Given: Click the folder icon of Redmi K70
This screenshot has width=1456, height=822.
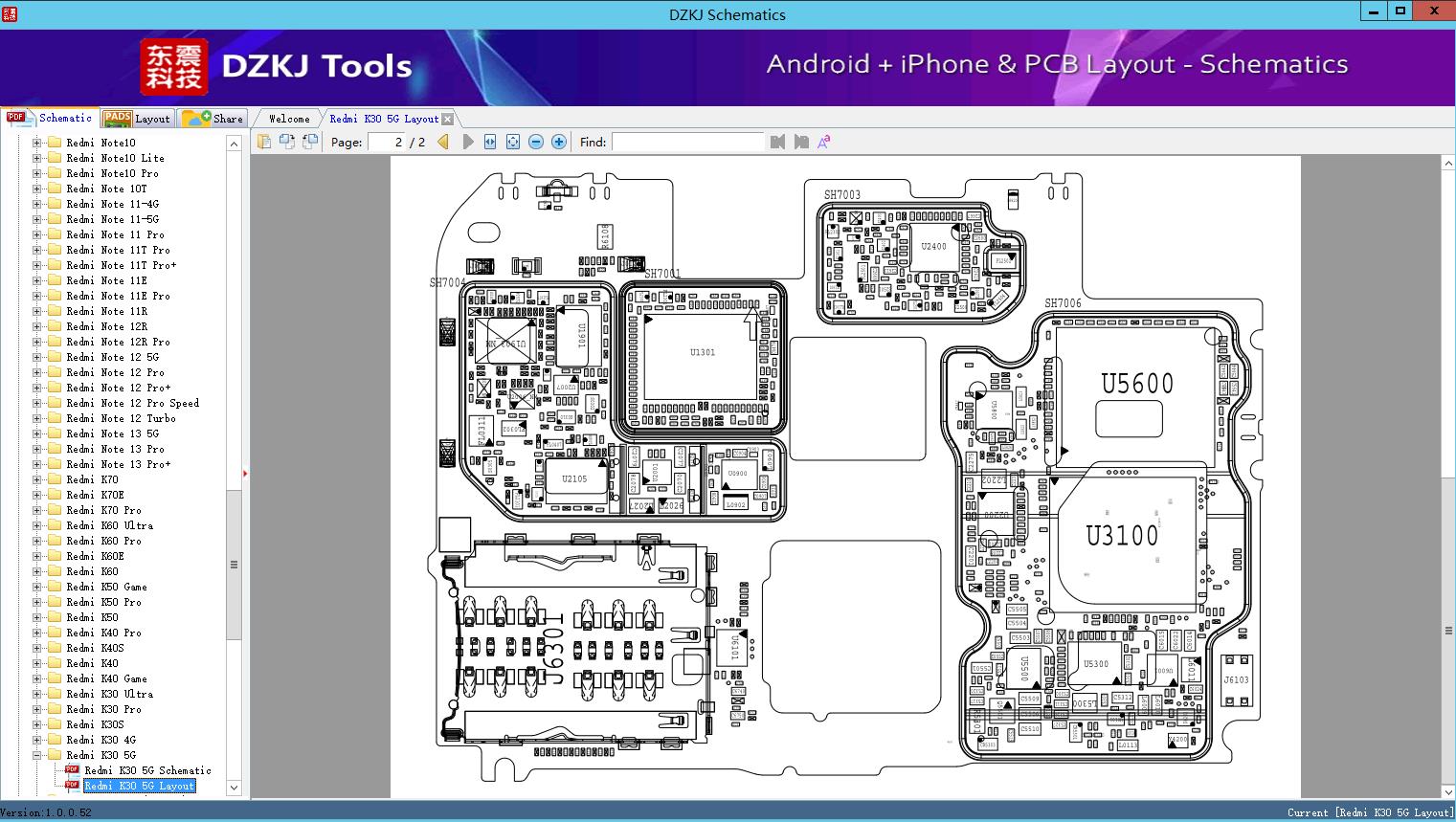Looking at the screenshot, I should point(55,479).
